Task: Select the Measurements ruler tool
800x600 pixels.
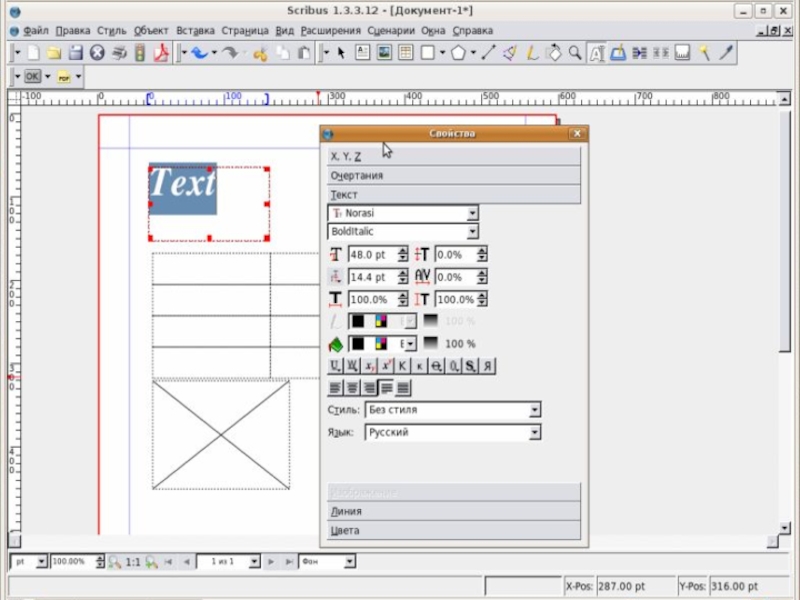Action: [682, 53]
